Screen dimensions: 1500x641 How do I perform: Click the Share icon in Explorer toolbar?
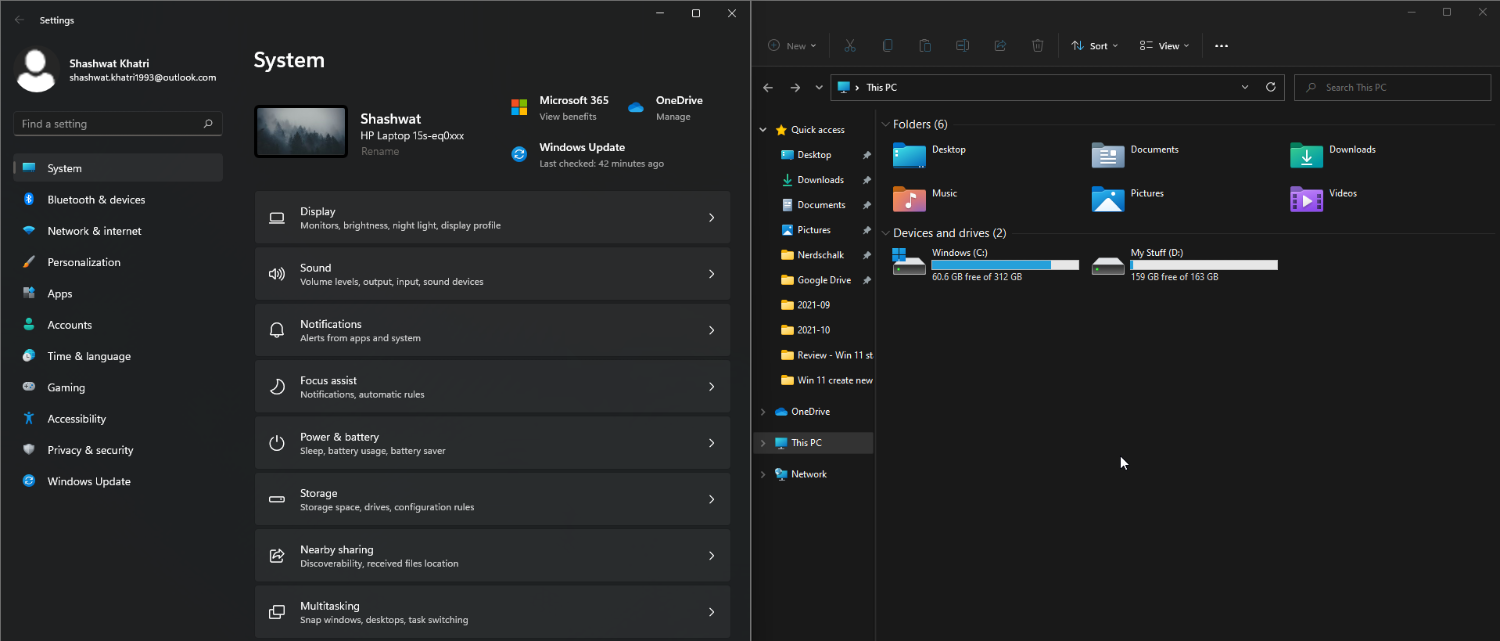tap(1000, 46)
